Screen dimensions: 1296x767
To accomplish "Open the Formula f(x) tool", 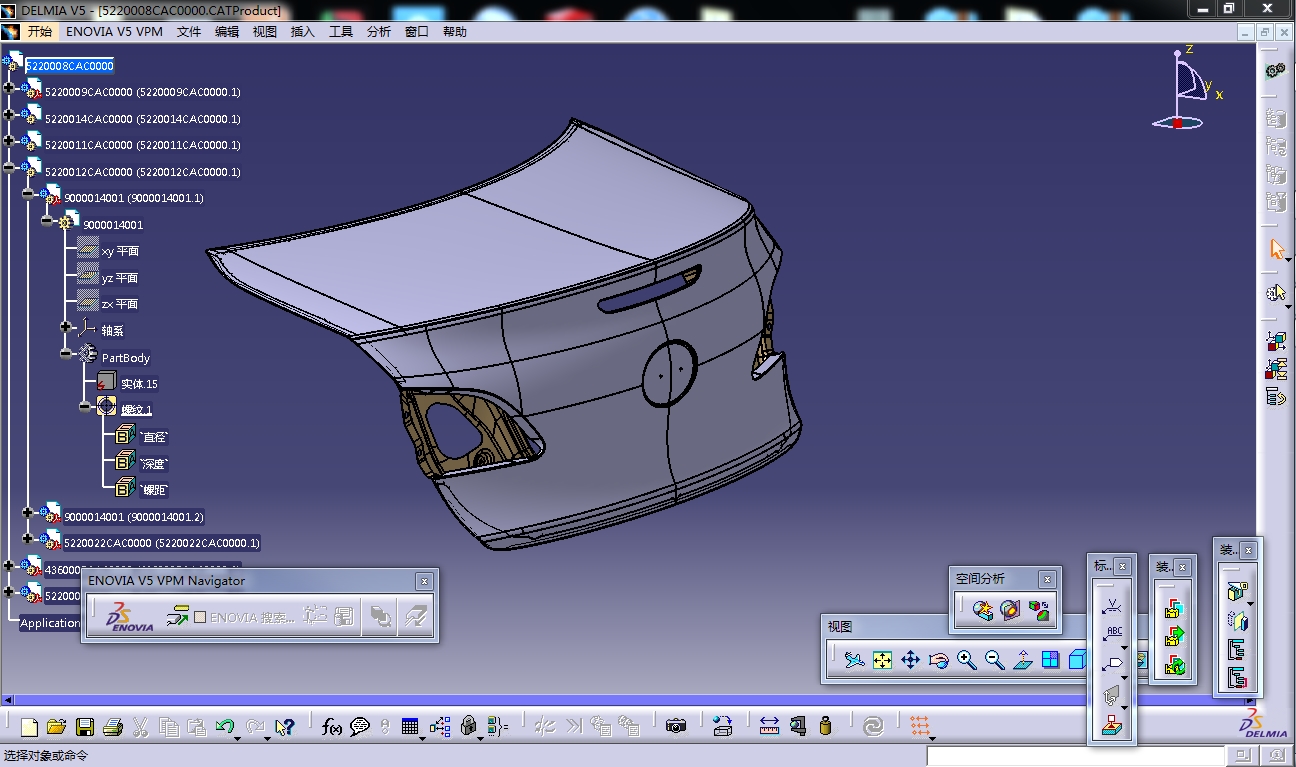I will click(332, 727).
